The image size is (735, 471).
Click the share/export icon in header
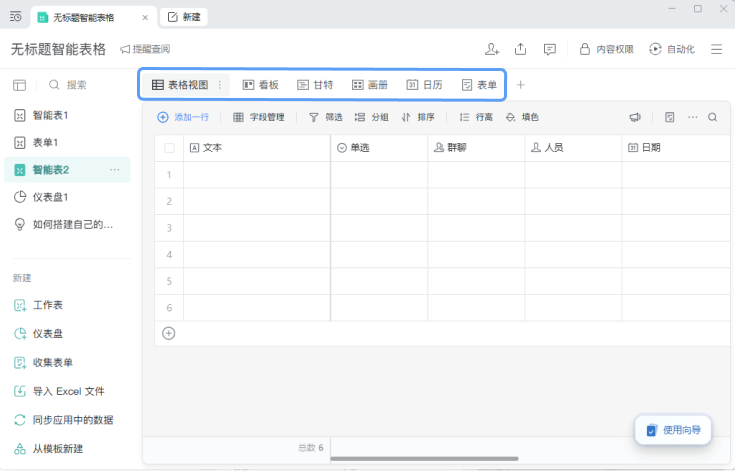[520, 49]
